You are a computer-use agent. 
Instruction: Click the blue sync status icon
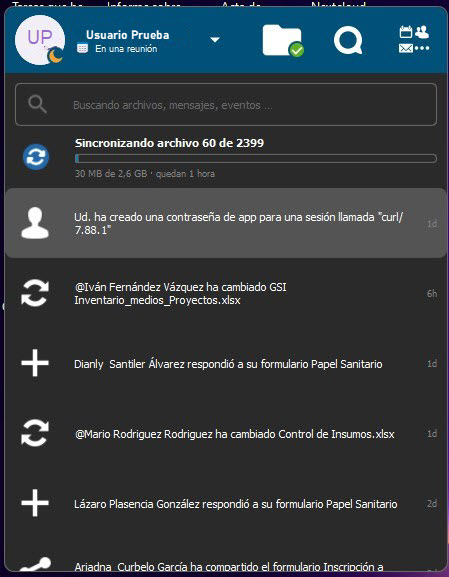36,157
